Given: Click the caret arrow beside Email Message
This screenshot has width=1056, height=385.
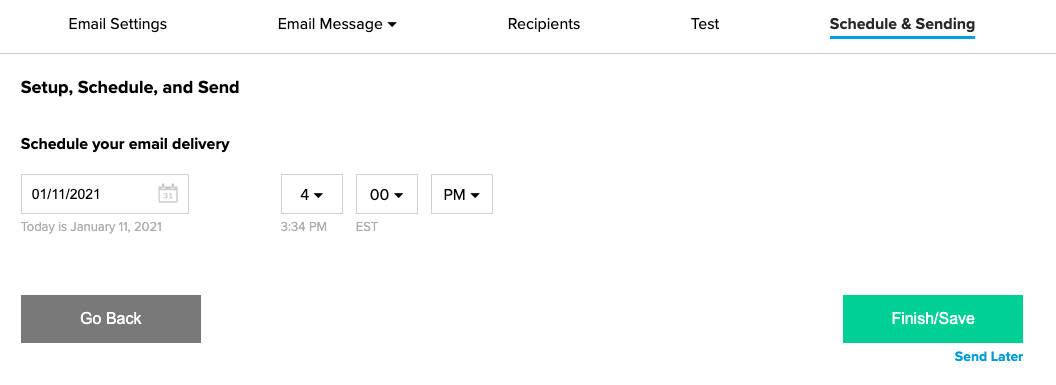Looking at the screenshot, I should click(392, 25).
